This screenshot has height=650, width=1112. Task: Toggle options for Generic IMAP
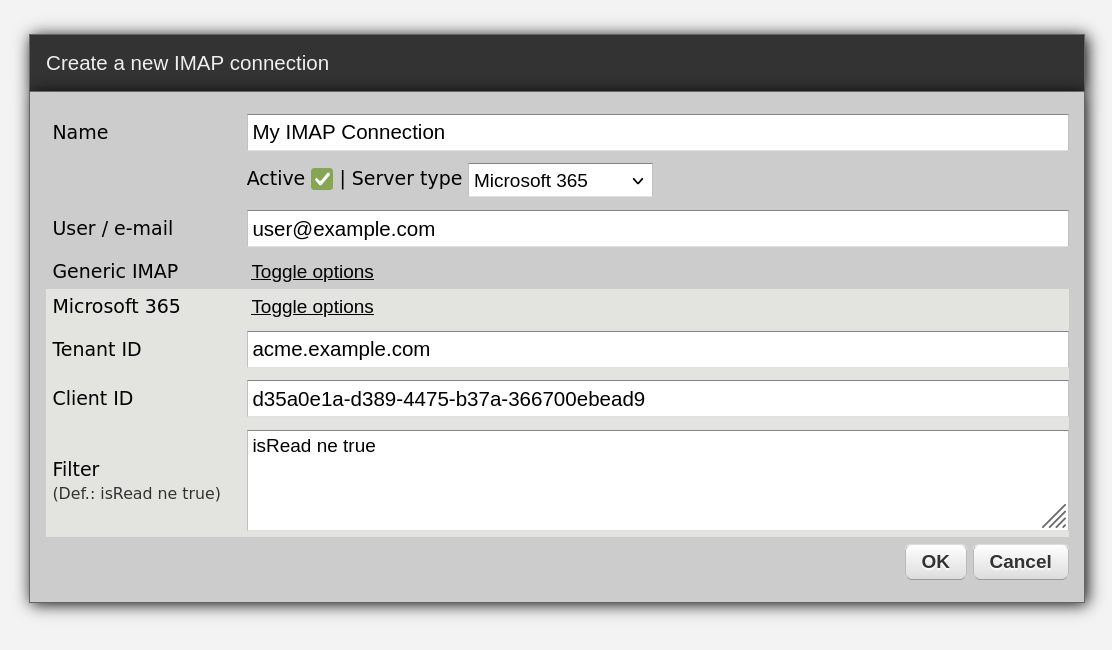[312, 272]
